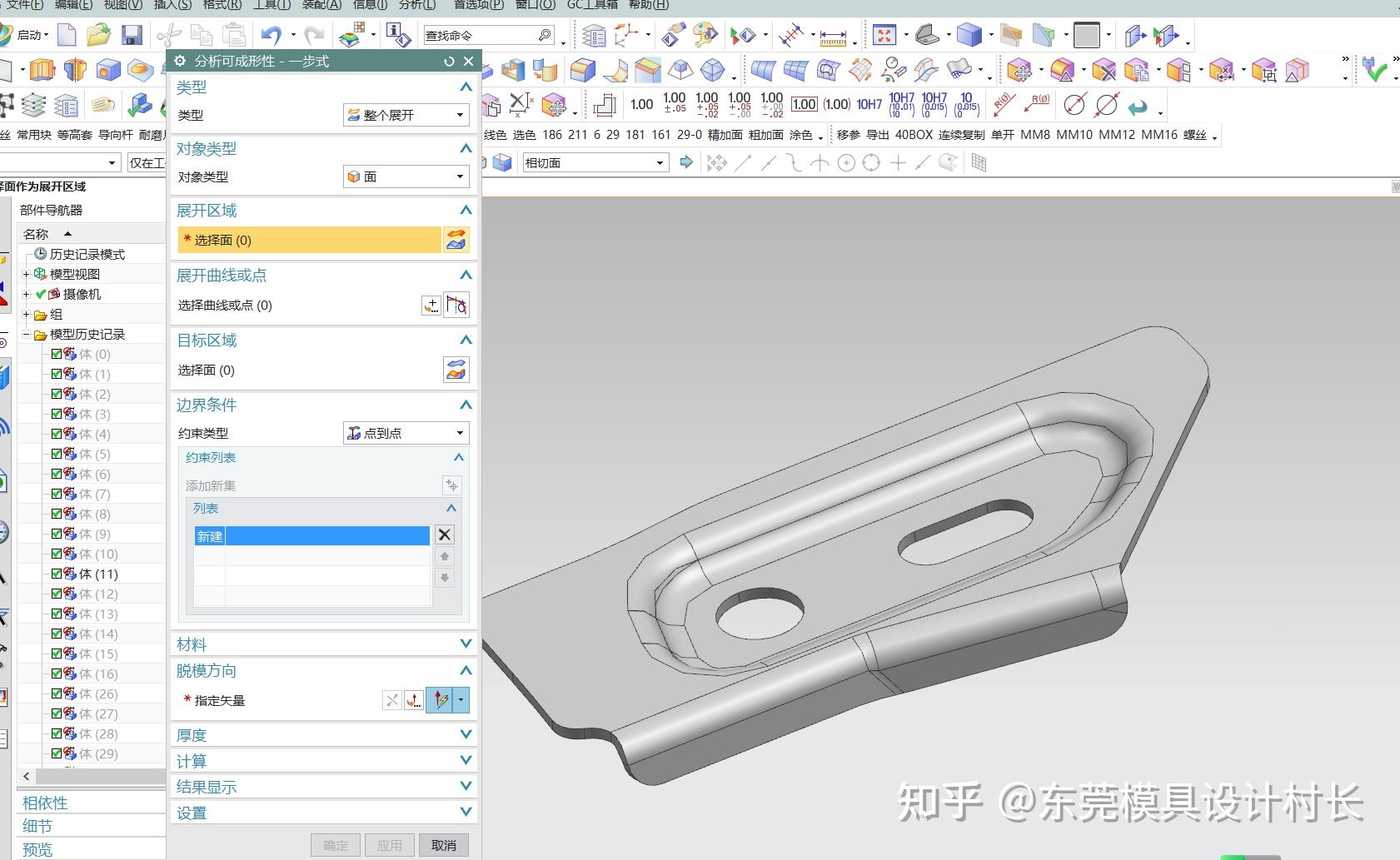Click the 取消 button in the dialog

tap(445, 844)
